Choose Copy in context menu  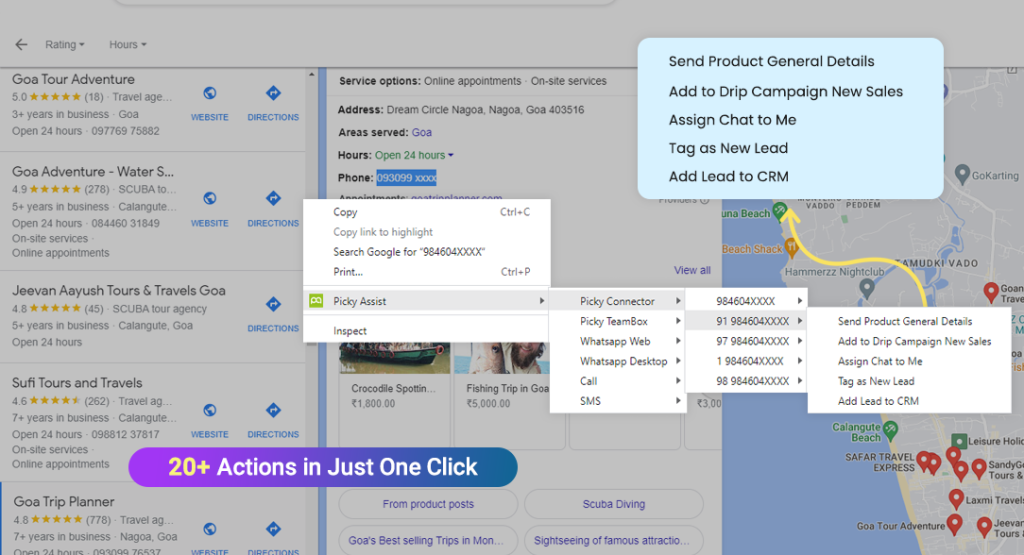click(426, 212)
